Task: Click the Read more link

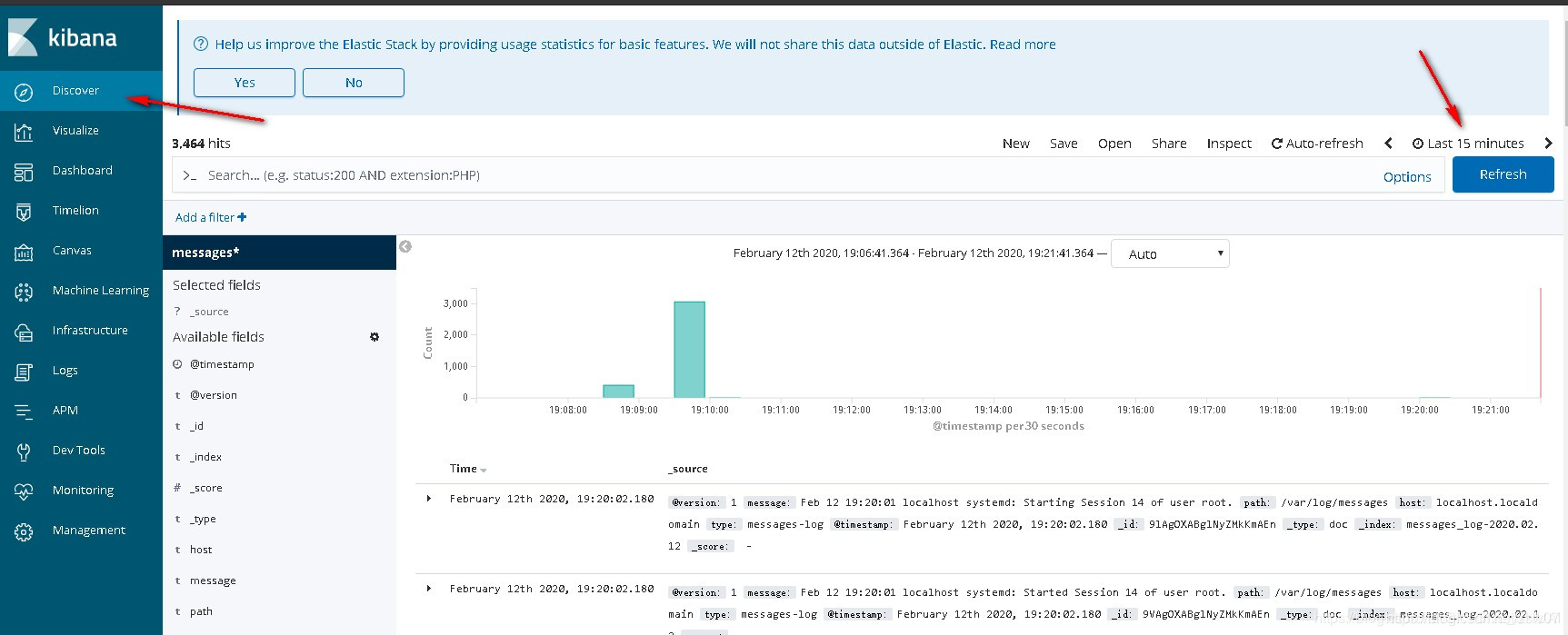Action: click(1023, 45)
